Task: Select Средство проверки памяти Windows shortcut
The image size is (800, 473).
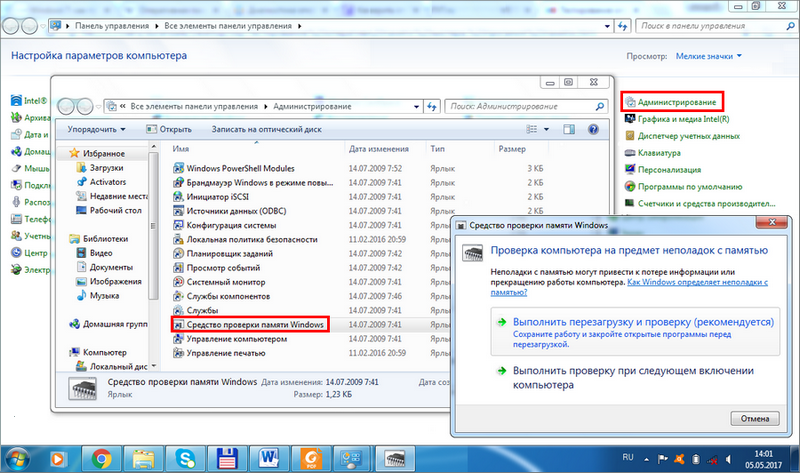Action: (250, 325)
